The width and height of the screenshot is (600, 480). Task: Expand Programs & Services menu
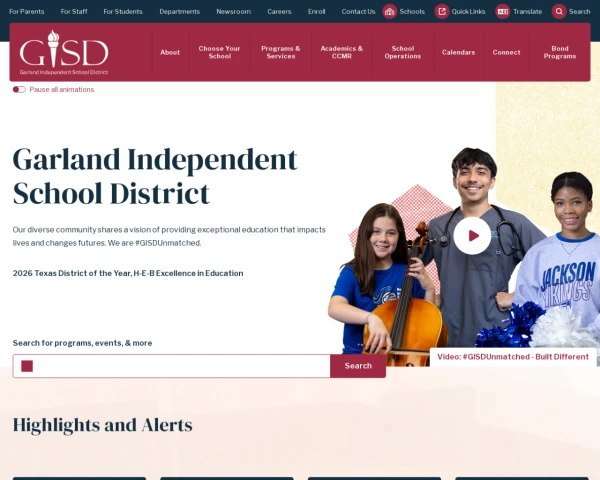click(x=281, y=52)
